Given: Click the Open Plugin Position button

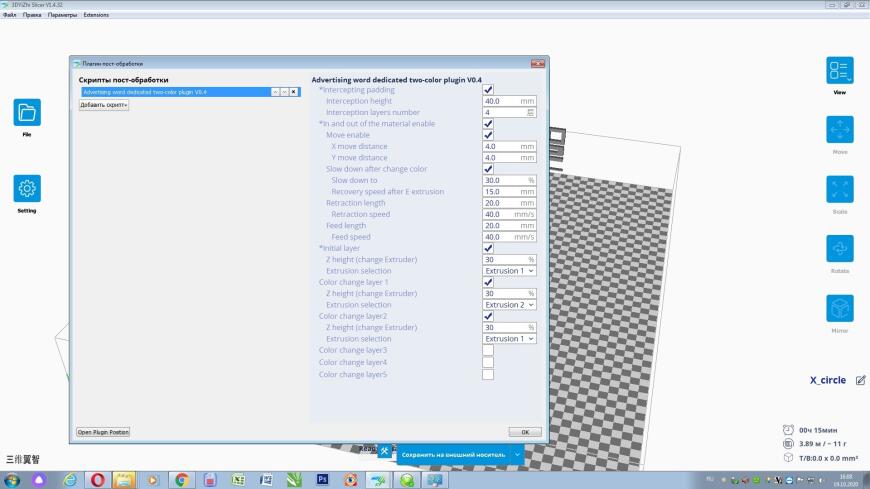Looking at the screenshot, I should tap(103, 432).
